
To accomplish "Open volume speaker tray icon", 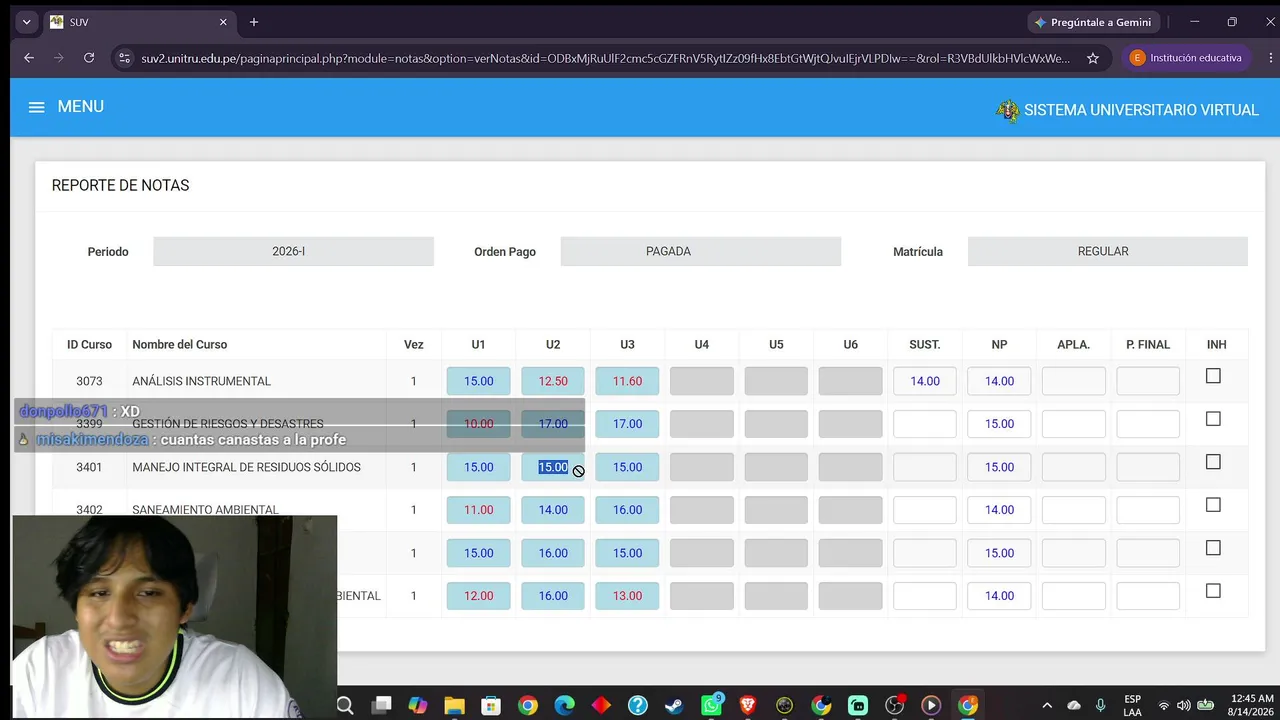I will click(x=1184, y=706).
